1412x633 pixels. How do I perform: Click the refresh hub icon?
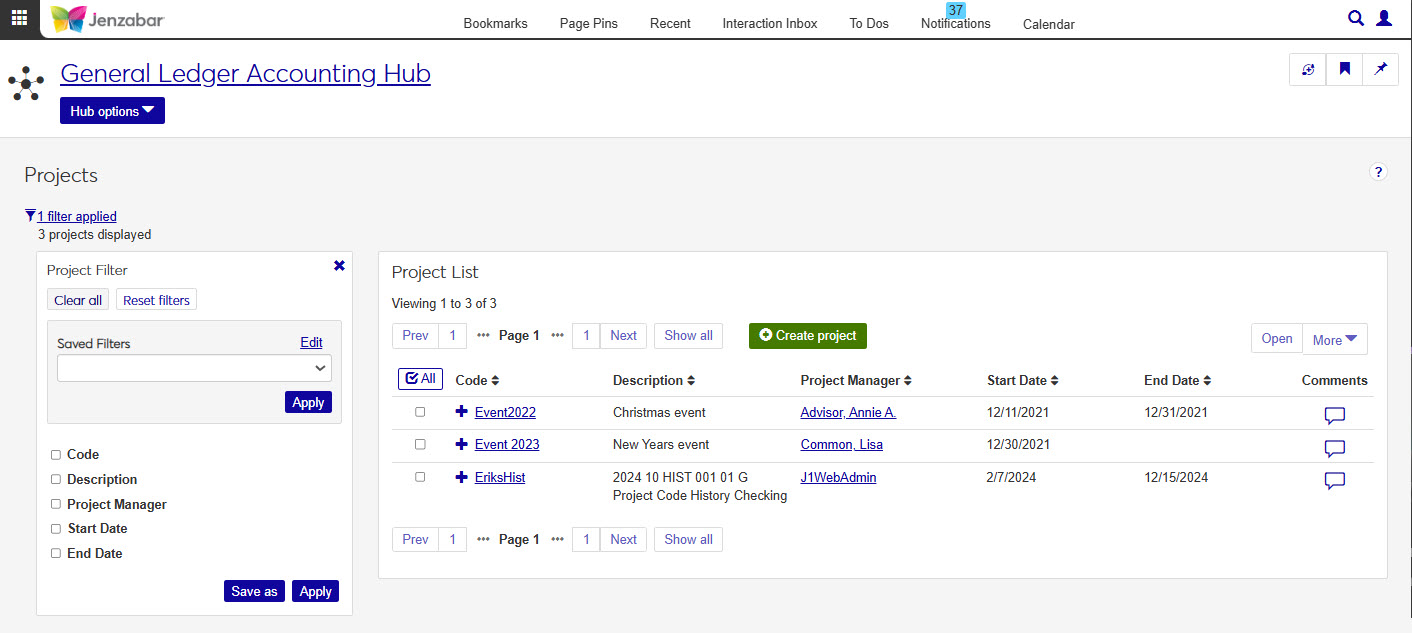[x=1308, y=70]
